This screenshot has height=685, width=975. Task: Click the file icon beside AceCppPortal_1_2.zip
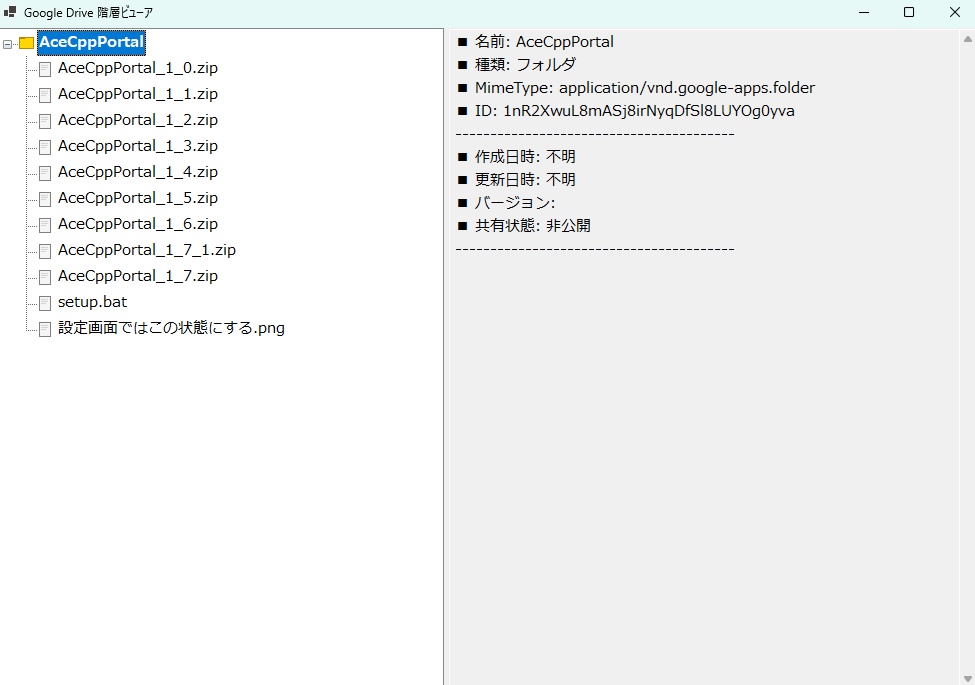click(45, 121)
